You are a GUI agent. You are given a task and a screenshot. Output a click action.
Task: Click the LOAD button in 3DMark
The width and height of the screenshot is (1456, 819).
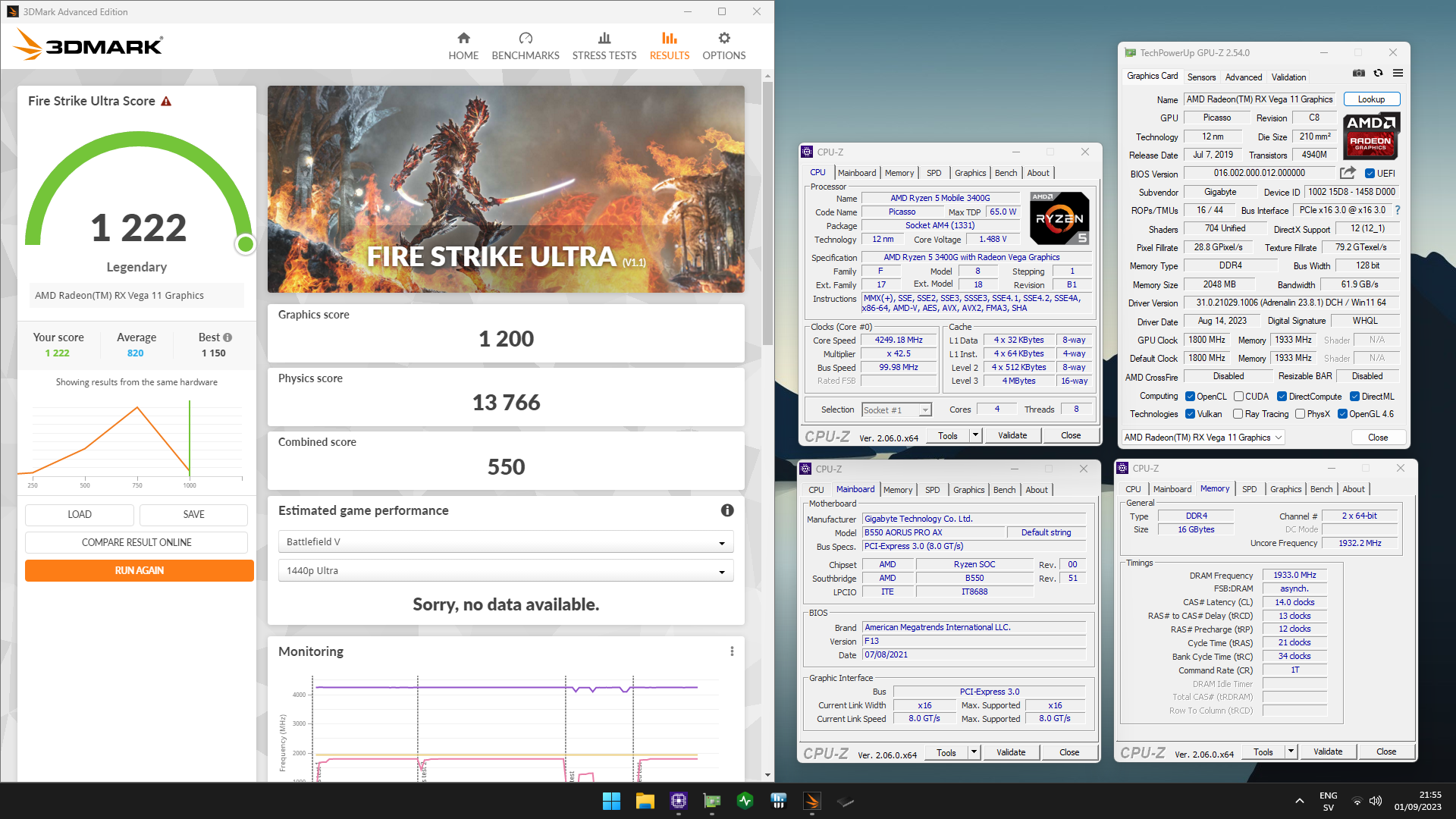[x=80, y=514]
